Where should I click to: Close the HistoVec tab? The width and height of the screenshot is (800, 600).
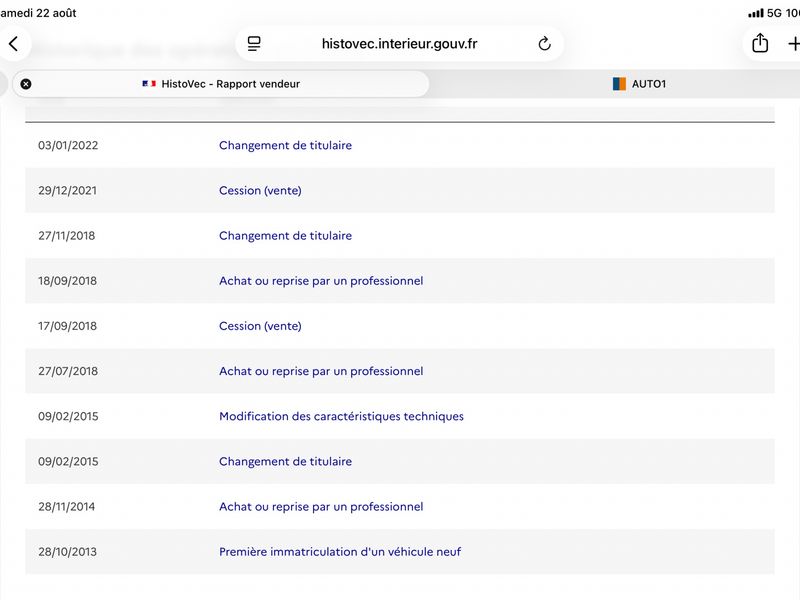[x=26, y=84]
